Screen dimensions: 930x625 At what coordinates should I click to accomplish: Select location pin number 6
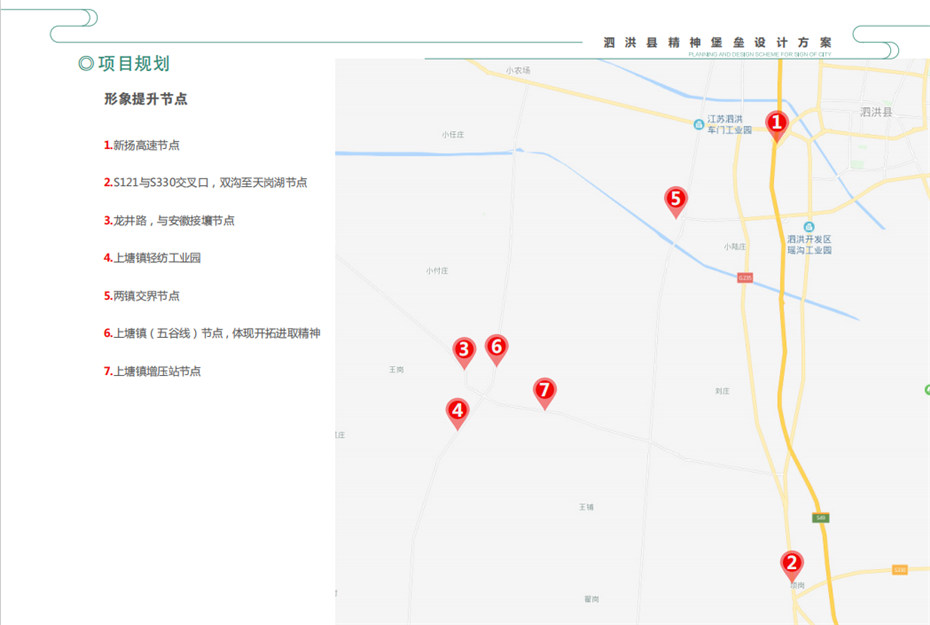coord(496,347)
